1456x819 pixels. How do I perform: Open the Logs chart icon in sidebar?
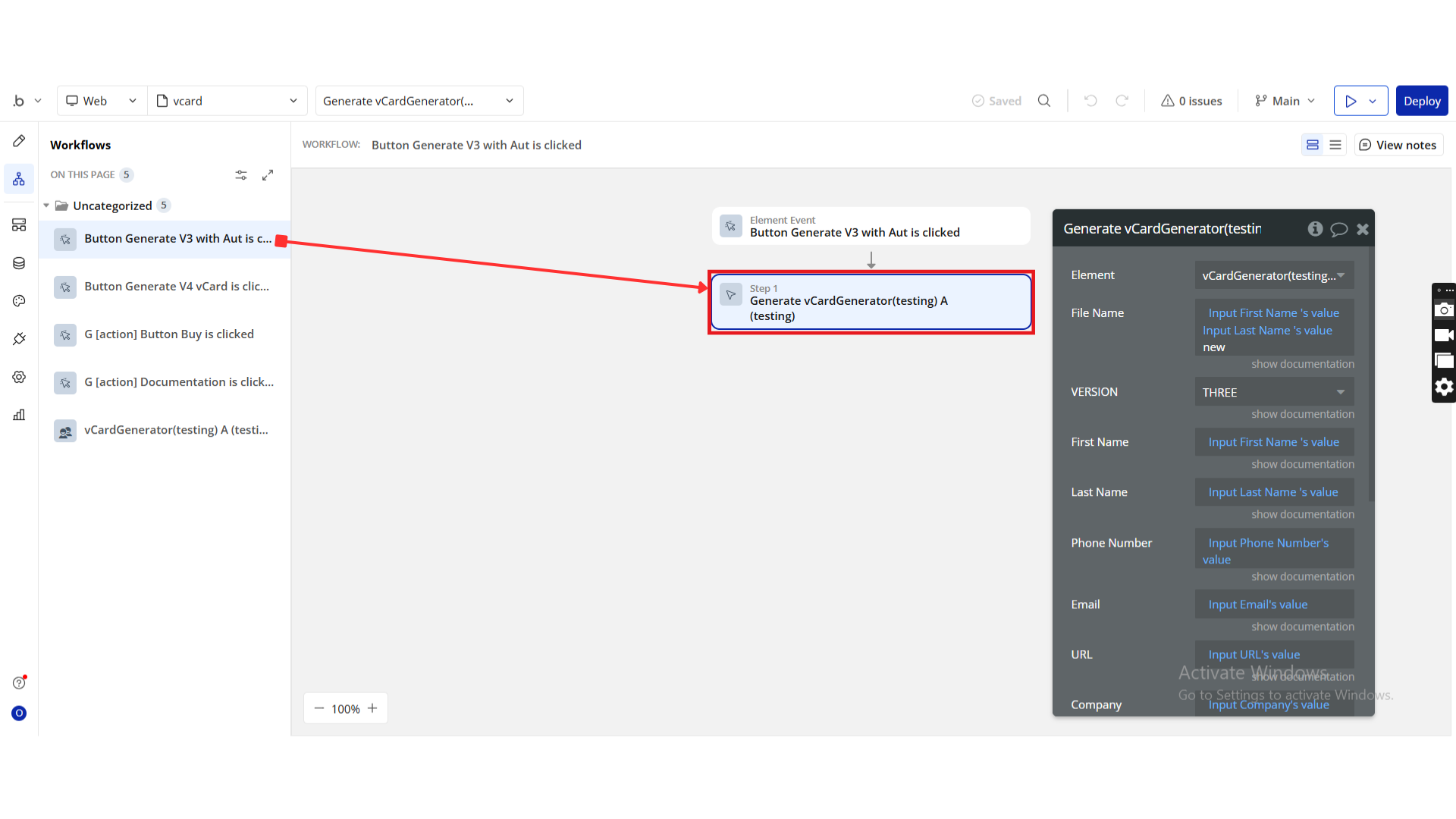[19, 415]
